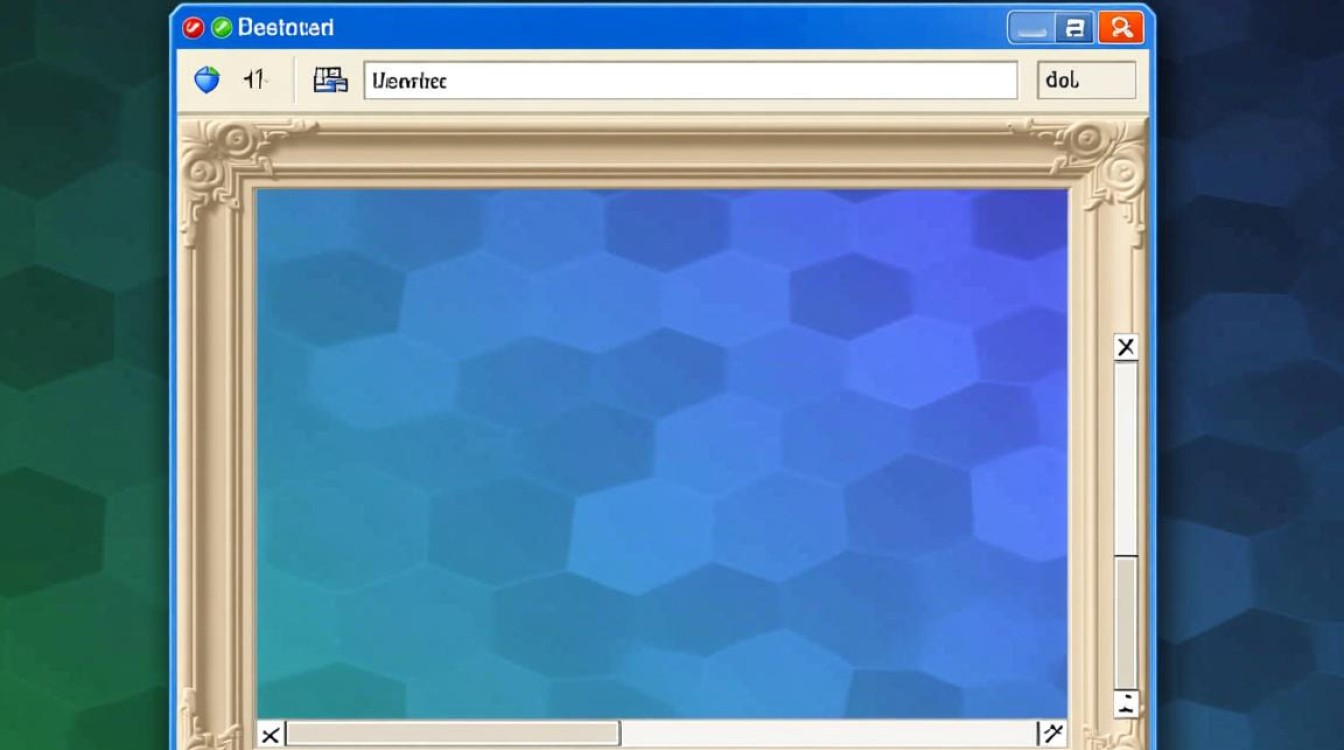Click the green checkmark icon in title bar
The height and width of the screenshot is (750, 1344).
click(x=221, y=28)
